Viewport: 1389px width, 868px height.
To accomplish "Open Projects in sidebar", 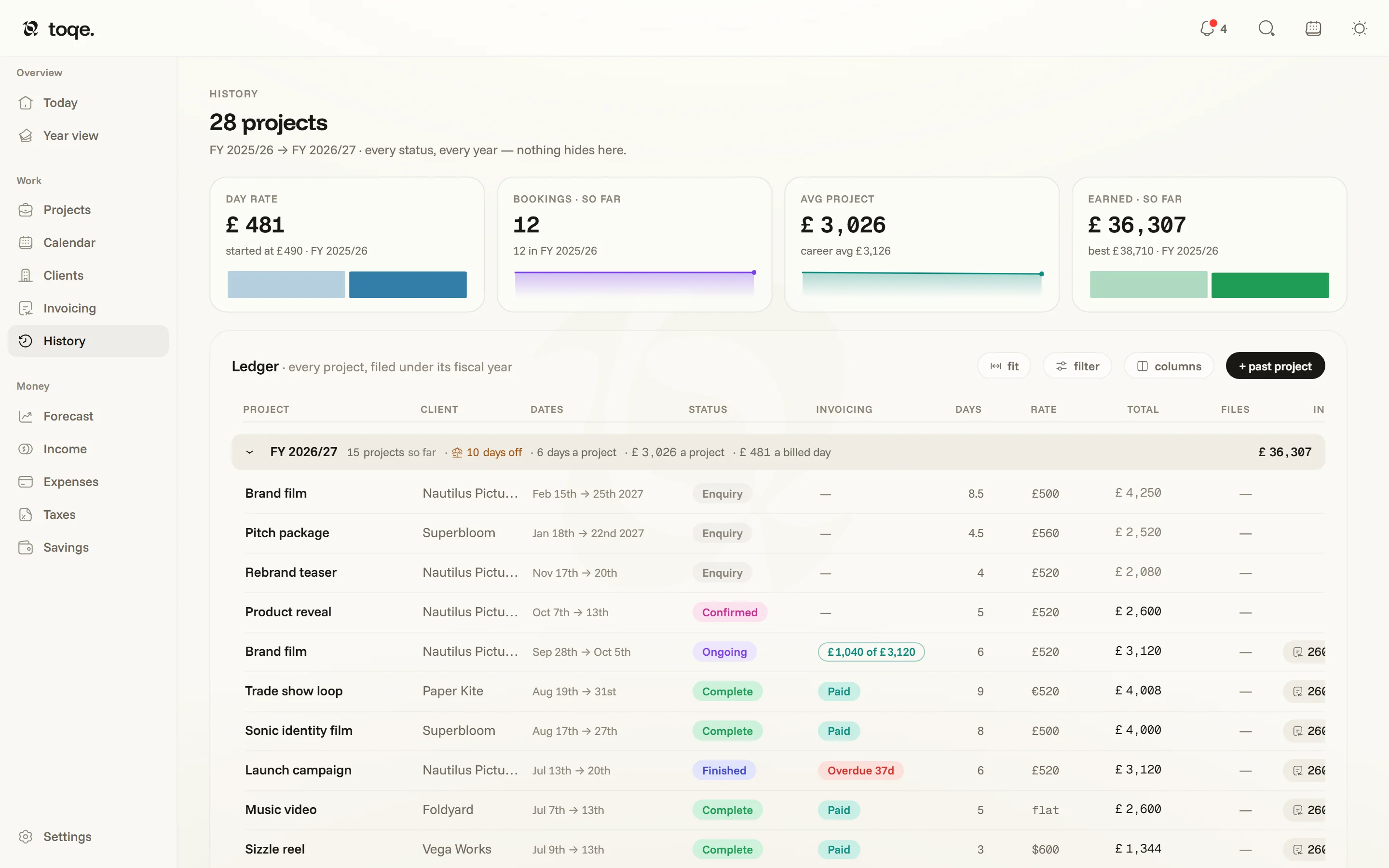I will [x=88, y=210].
